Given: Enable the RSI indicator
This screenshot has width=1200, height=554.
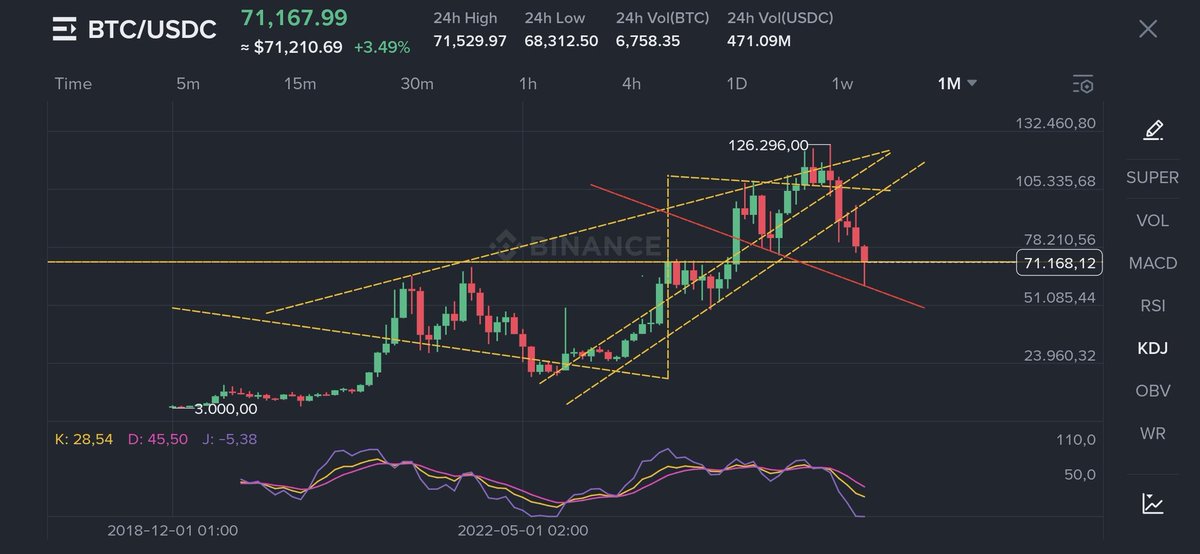Looking at the screenshot, I should (1152, 305).
